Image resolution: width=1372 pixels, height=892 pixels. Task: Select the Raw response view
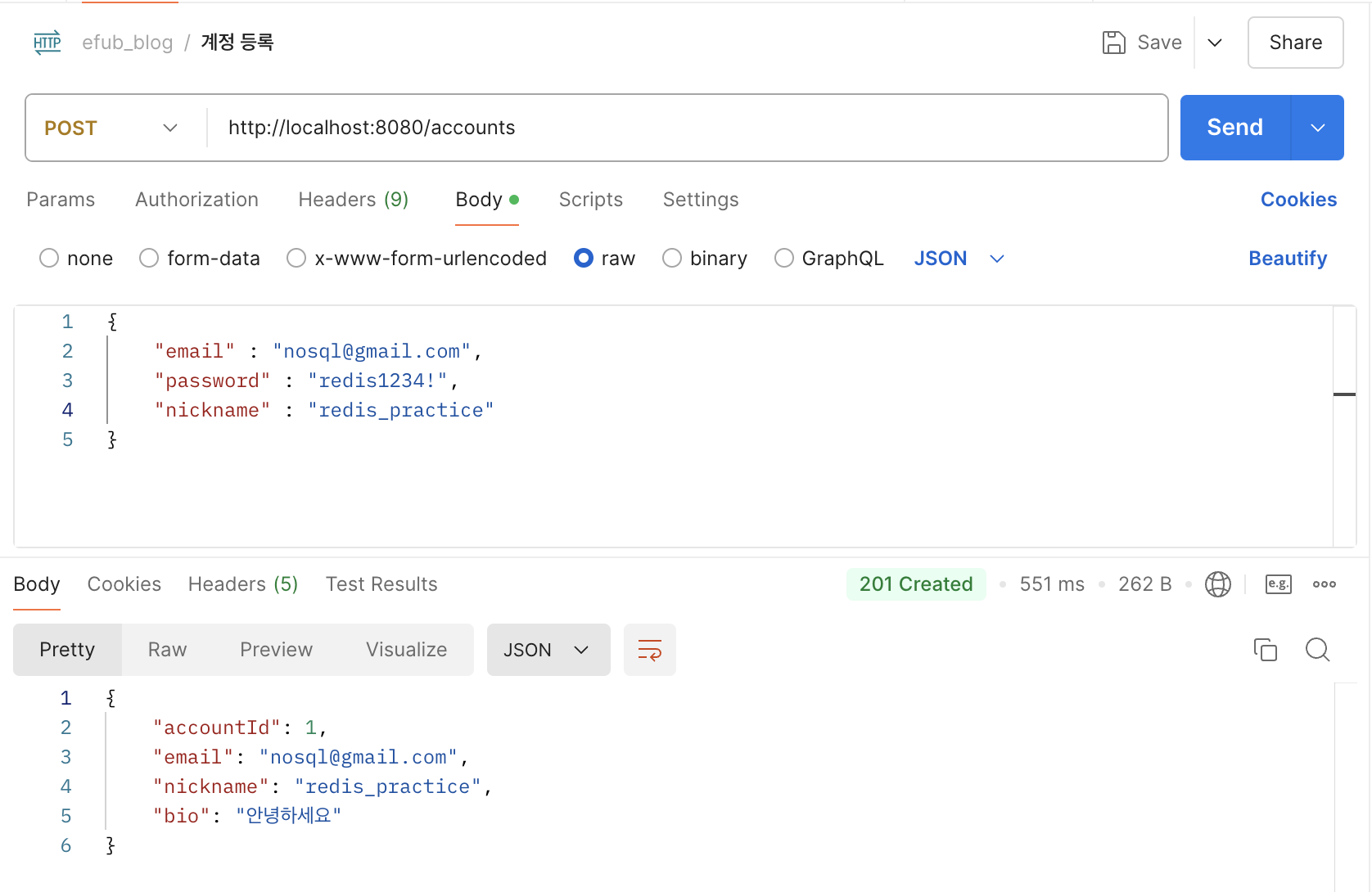pos(168,650)
